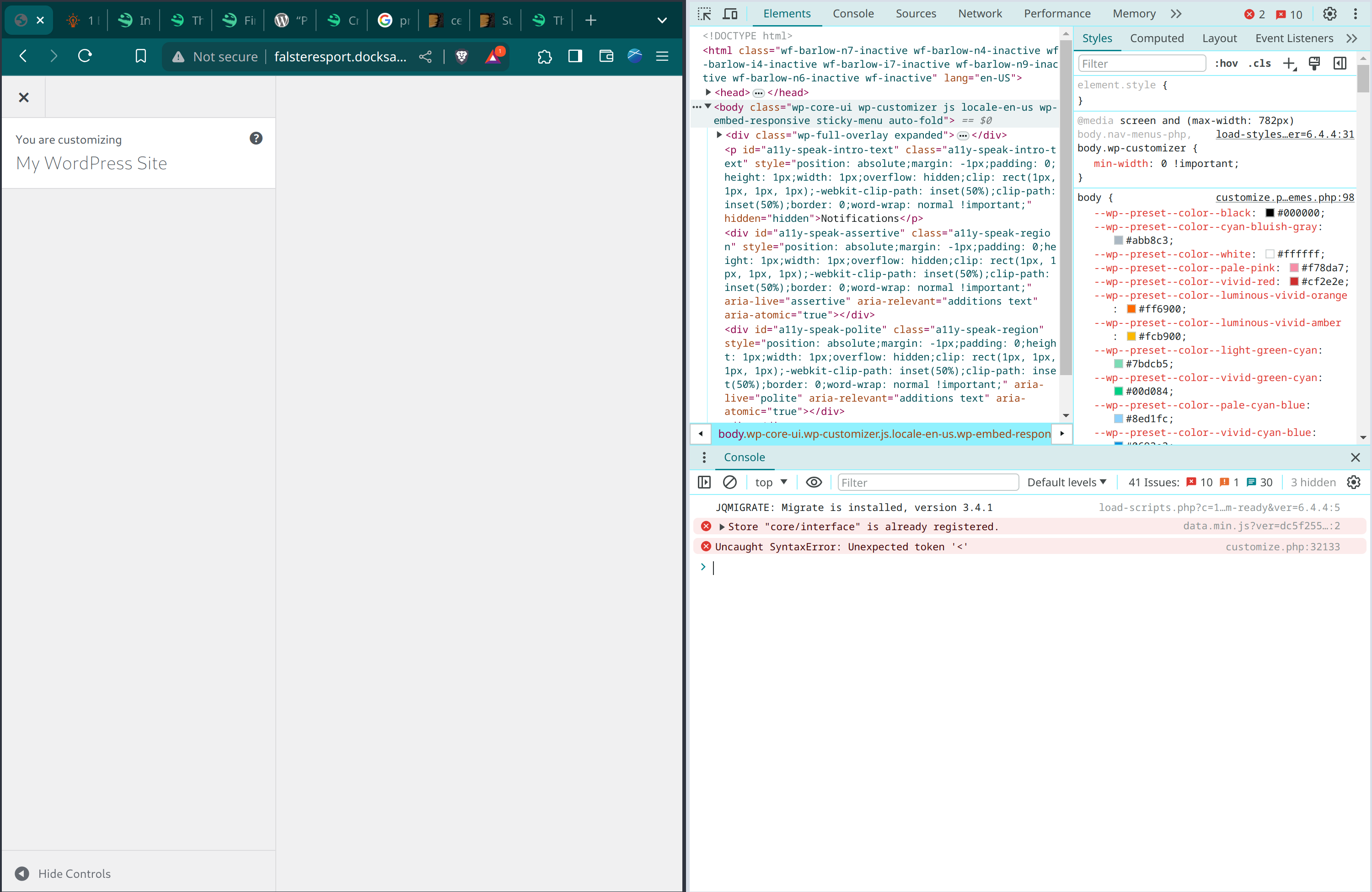Switch to the Computed styles tab
This screenshot has width=1372, height=892.
click(x=1157, y=38)
